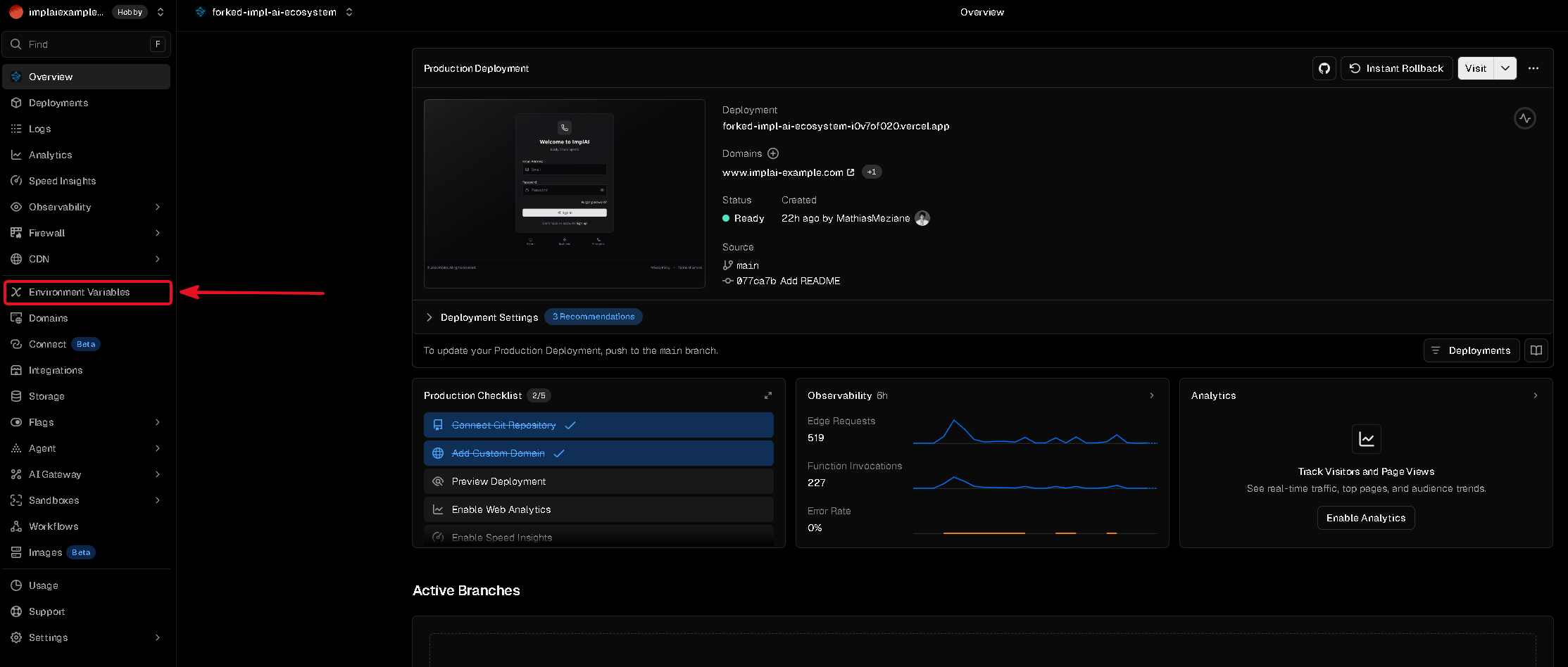Open www.implai-example.com external link

(788, 172)
